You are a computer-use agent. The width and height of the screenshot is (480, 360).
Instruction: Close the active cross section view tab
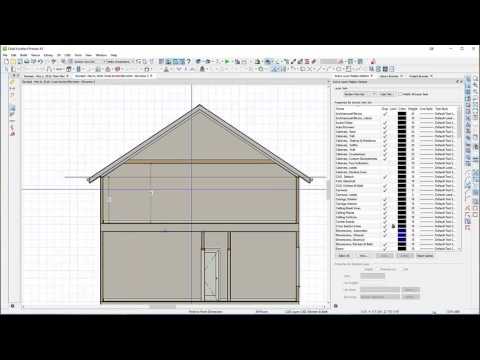[x=151, y=76]
